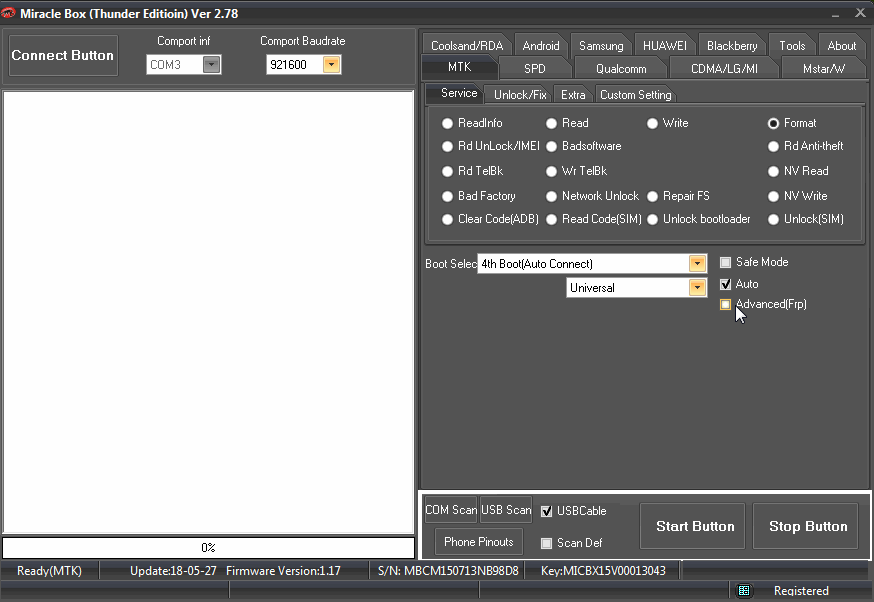Viewport: 874px width, 602px height.
Task: Open Phone Pinouts
Action: pyautogui.click(x=478, y=542)
